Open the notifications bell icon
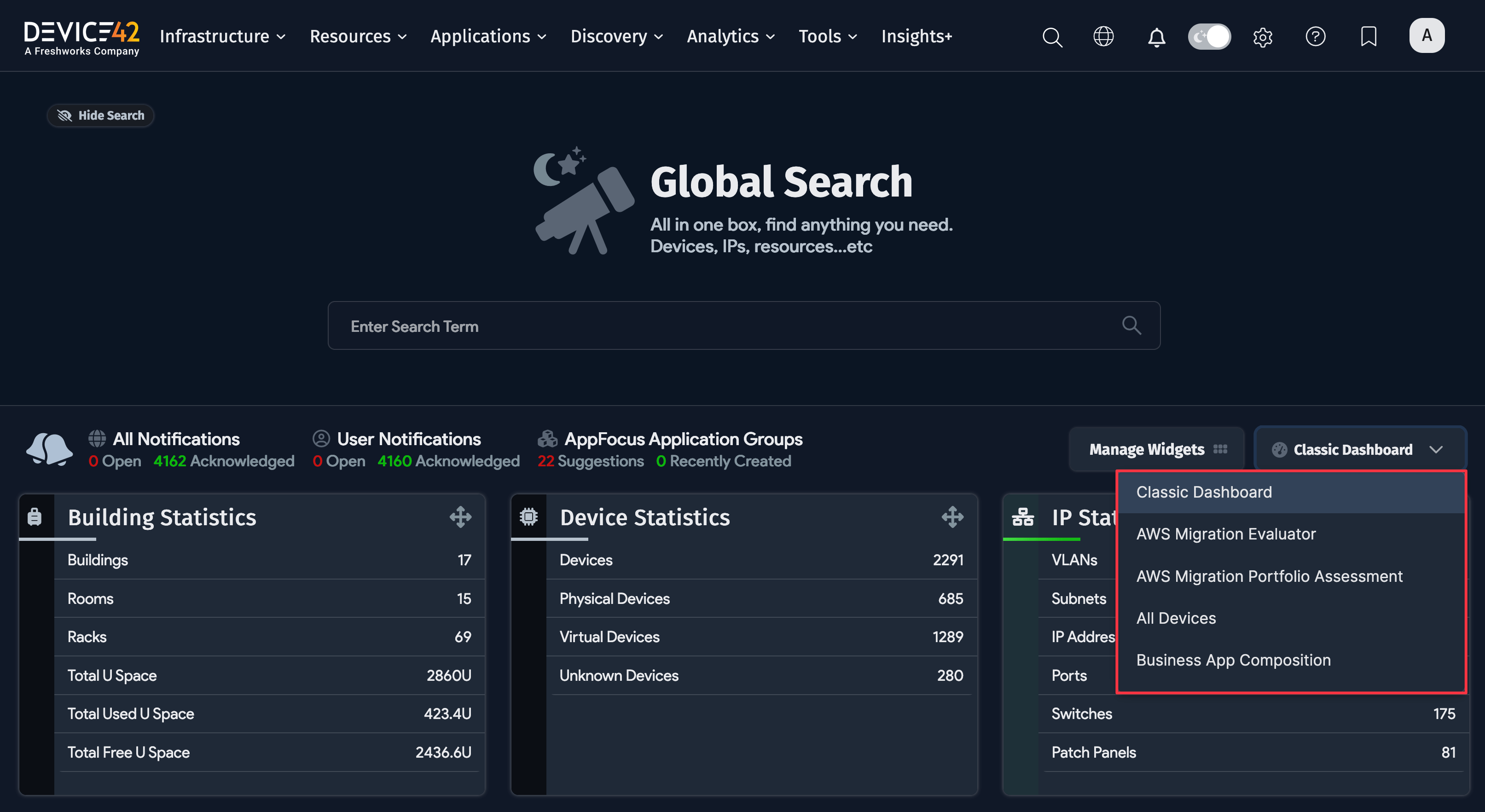The image size is (1485, 812). pos(1157,36)
